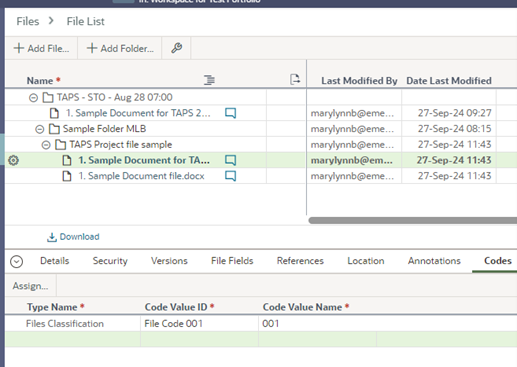
Task: Sort by Date Last Modified column header
Action: (449, 81)
